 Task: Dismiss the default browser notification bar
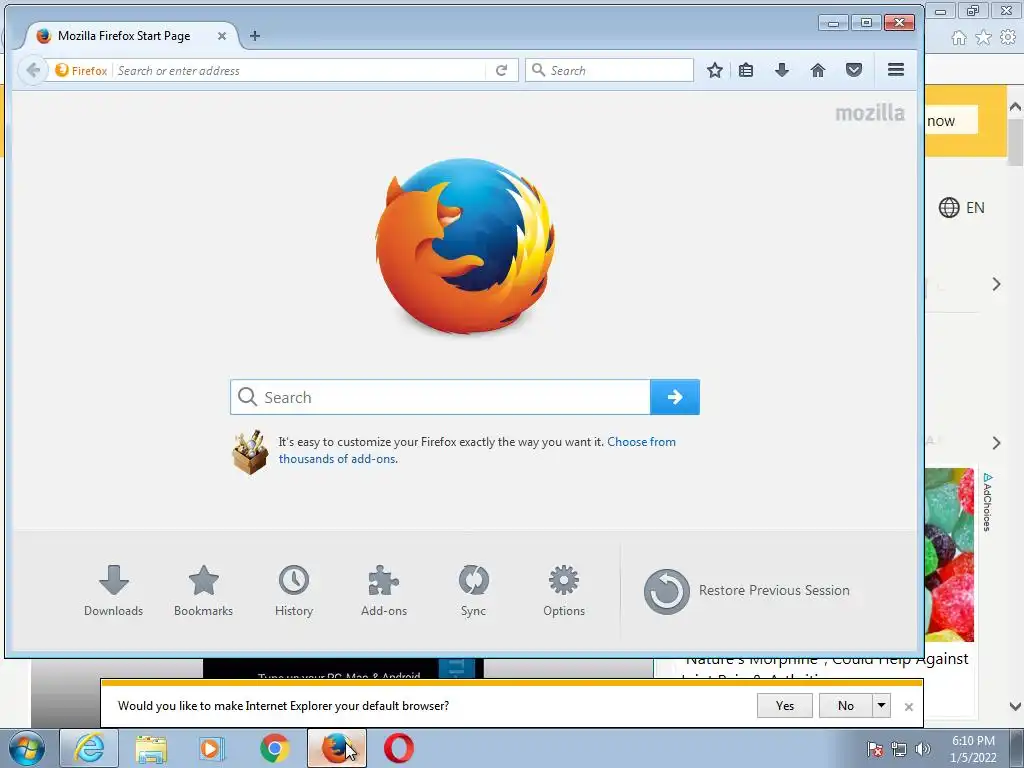pos(908,707)
